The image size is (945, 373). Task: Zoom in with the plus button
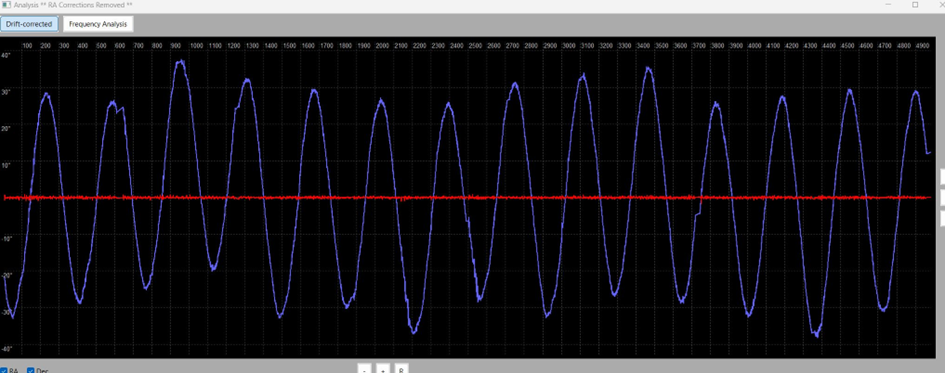[383, 369]
